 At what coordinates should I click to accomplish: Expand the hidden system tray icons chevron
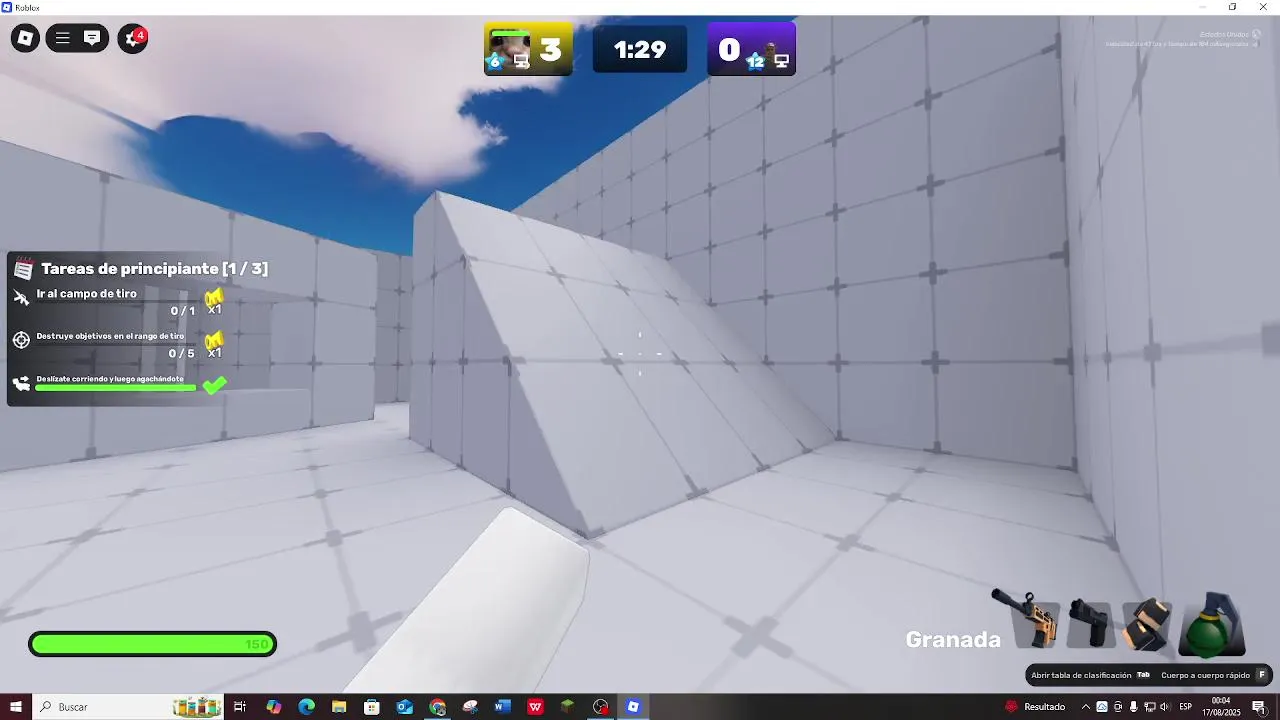[1086, 707]
